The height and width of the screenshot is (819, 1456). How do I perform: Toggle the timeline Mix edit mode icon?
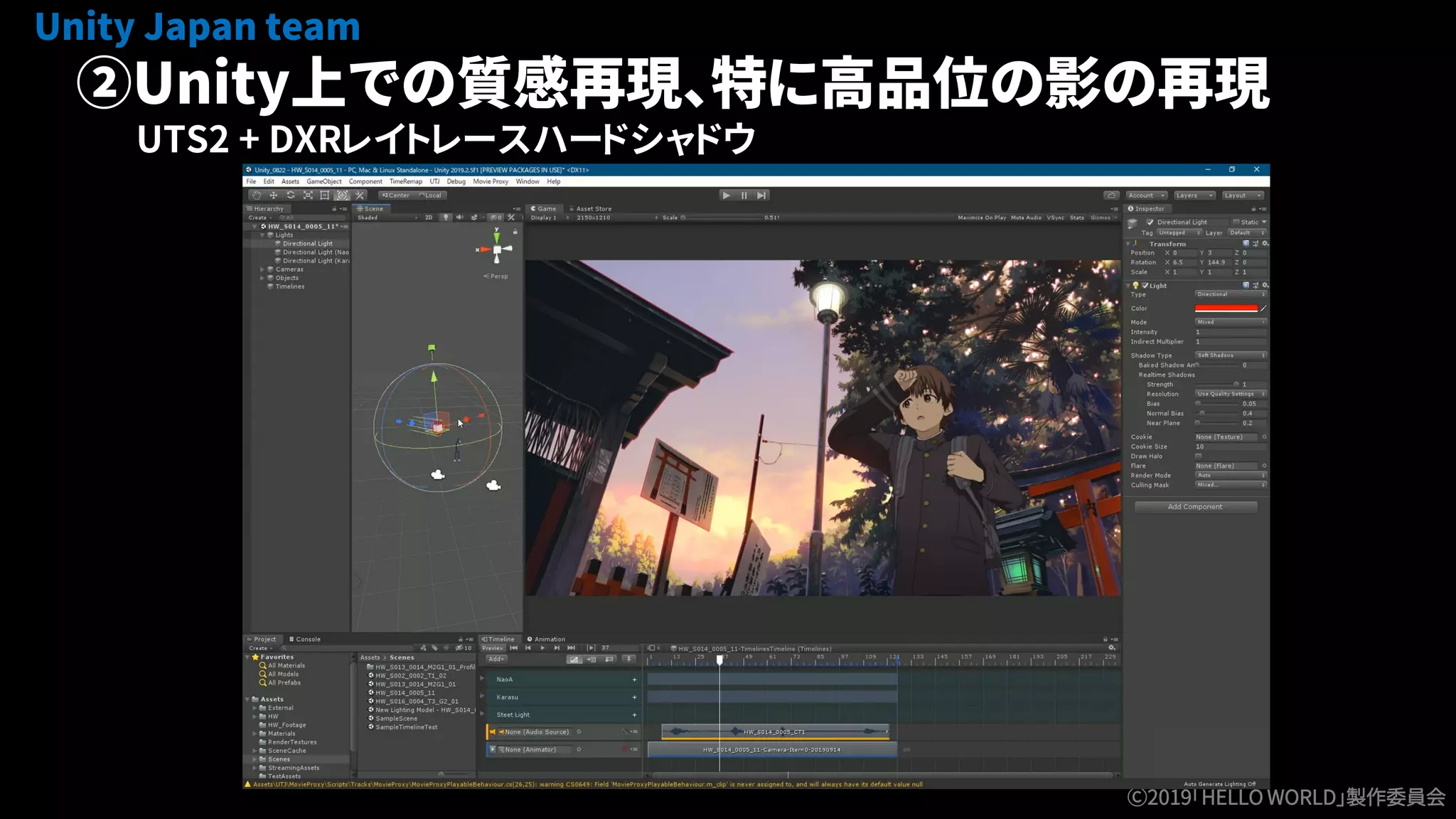pos(574,660)
